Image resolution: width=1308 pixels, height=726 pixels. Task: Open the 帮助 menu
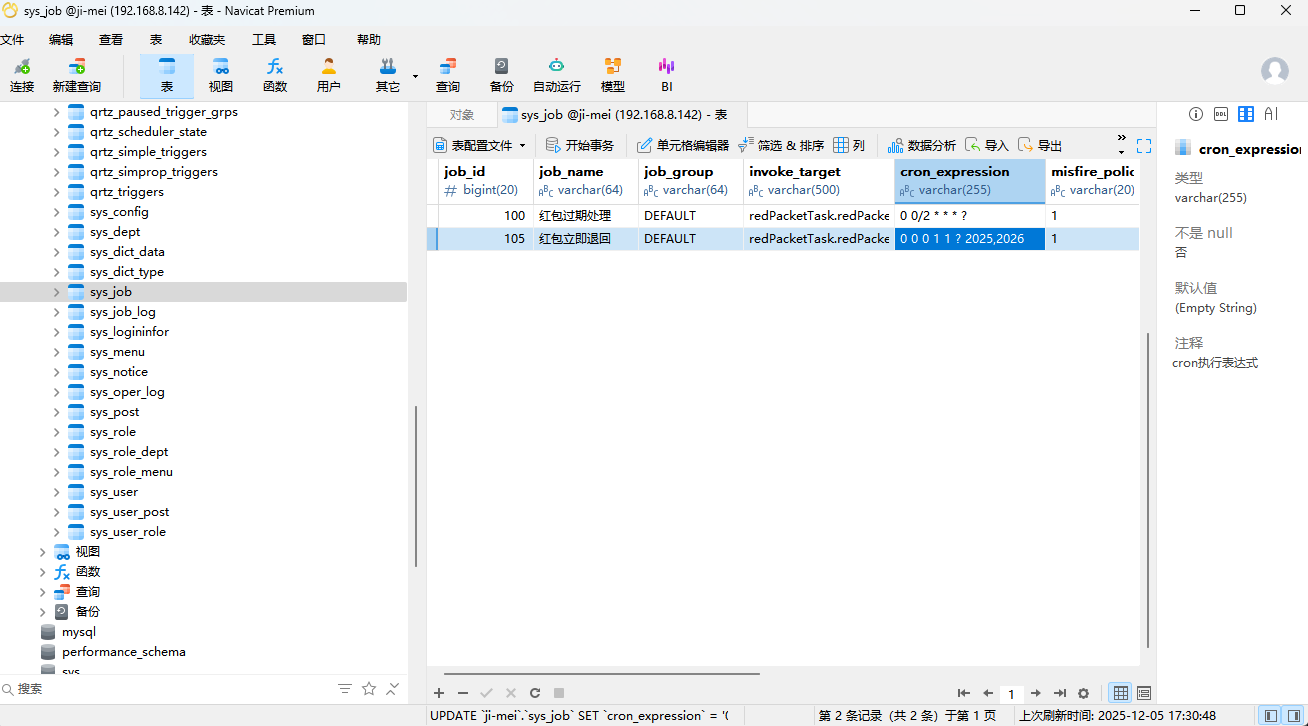(x=369, y=39)
